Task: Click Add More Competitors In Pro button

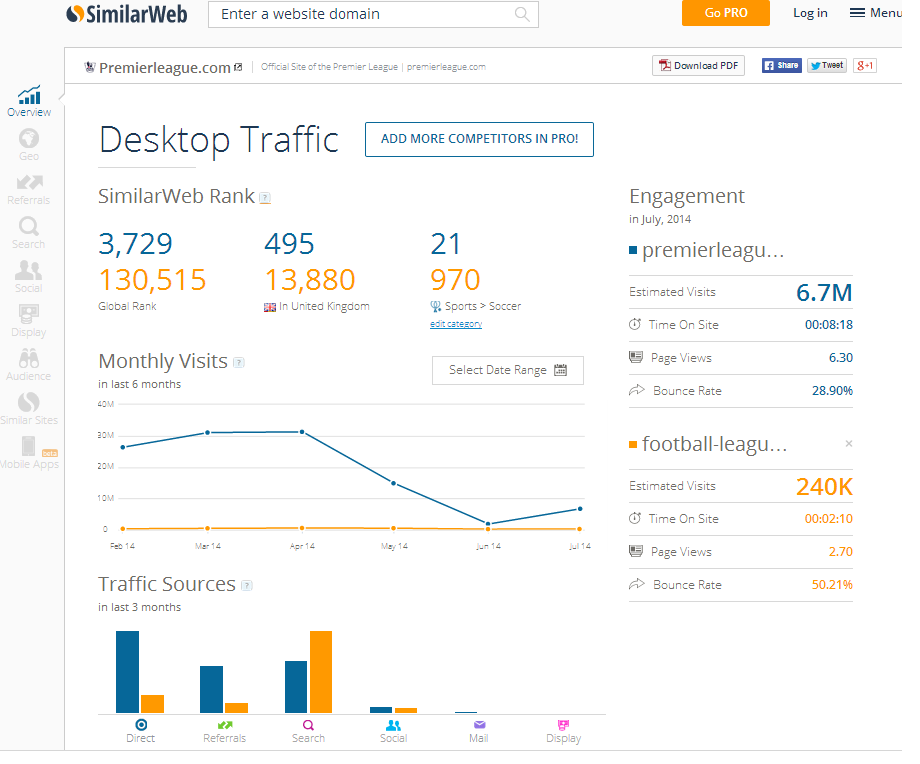Action: [x=479, y=139]
